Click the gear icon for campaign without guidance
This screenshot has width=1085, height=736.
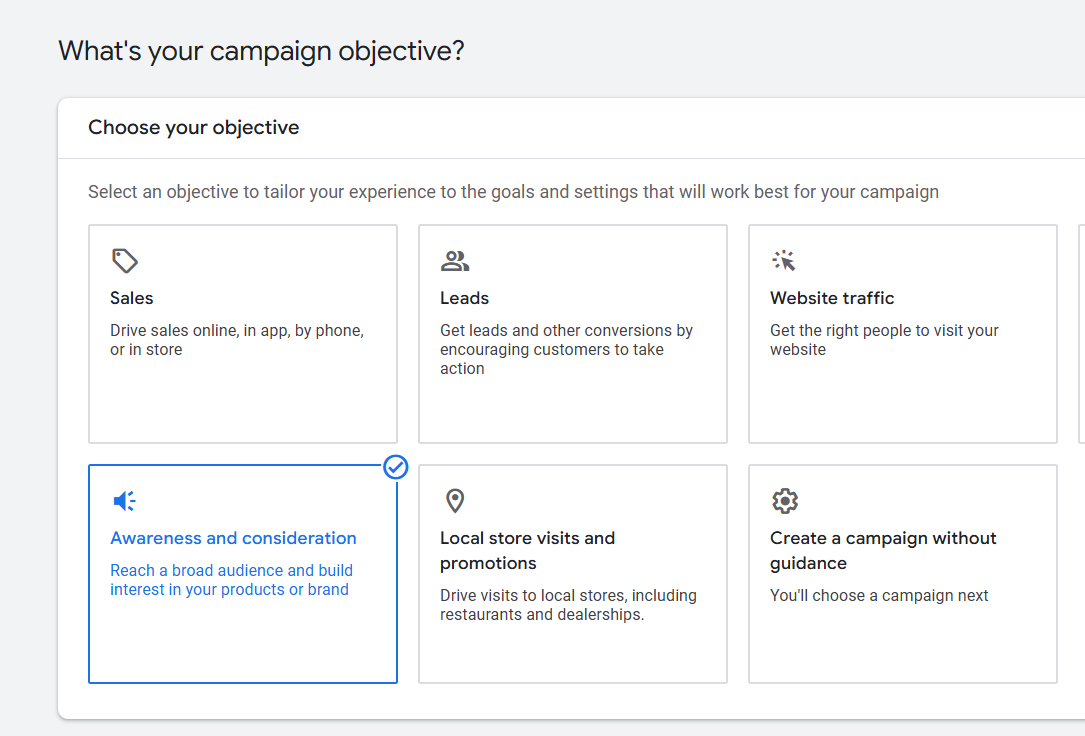(785, 501)
